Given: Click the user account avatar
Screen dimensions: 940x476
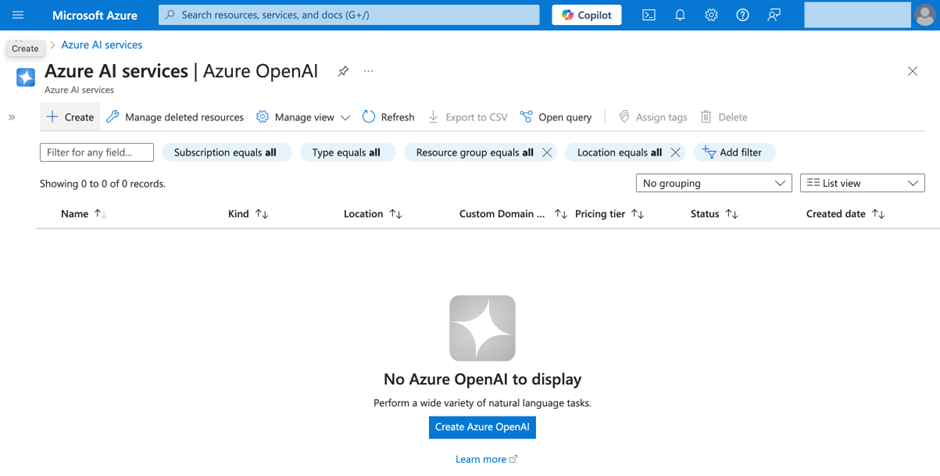Looking at the screenshot, I should [925, 15].
